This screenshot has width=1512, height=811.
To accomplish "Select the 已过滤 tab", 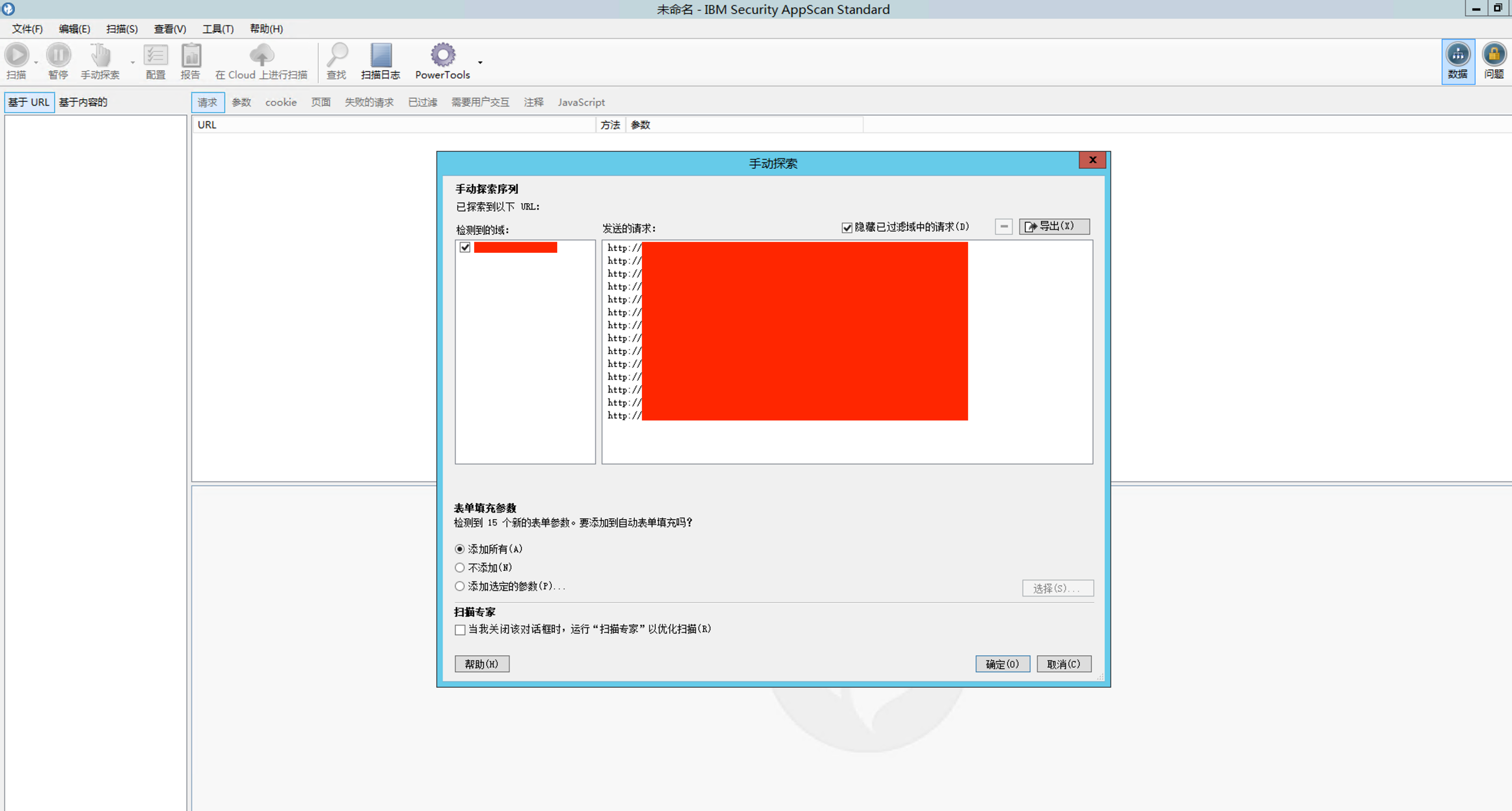I will coord(422,102).
